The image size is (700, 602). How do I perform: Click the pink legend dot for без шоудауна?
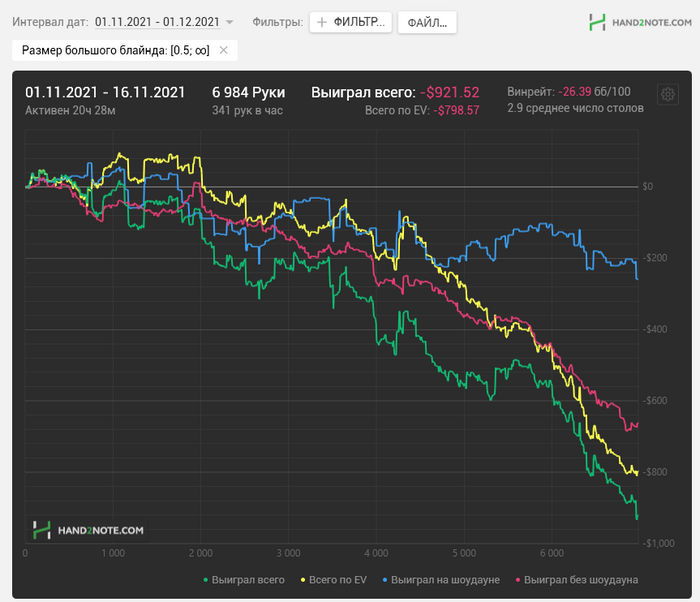click(x=518, y=580)
